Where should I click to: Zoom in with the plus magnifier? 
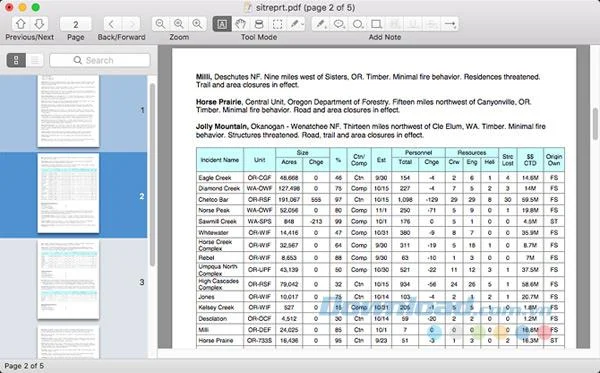pos(198,24)
